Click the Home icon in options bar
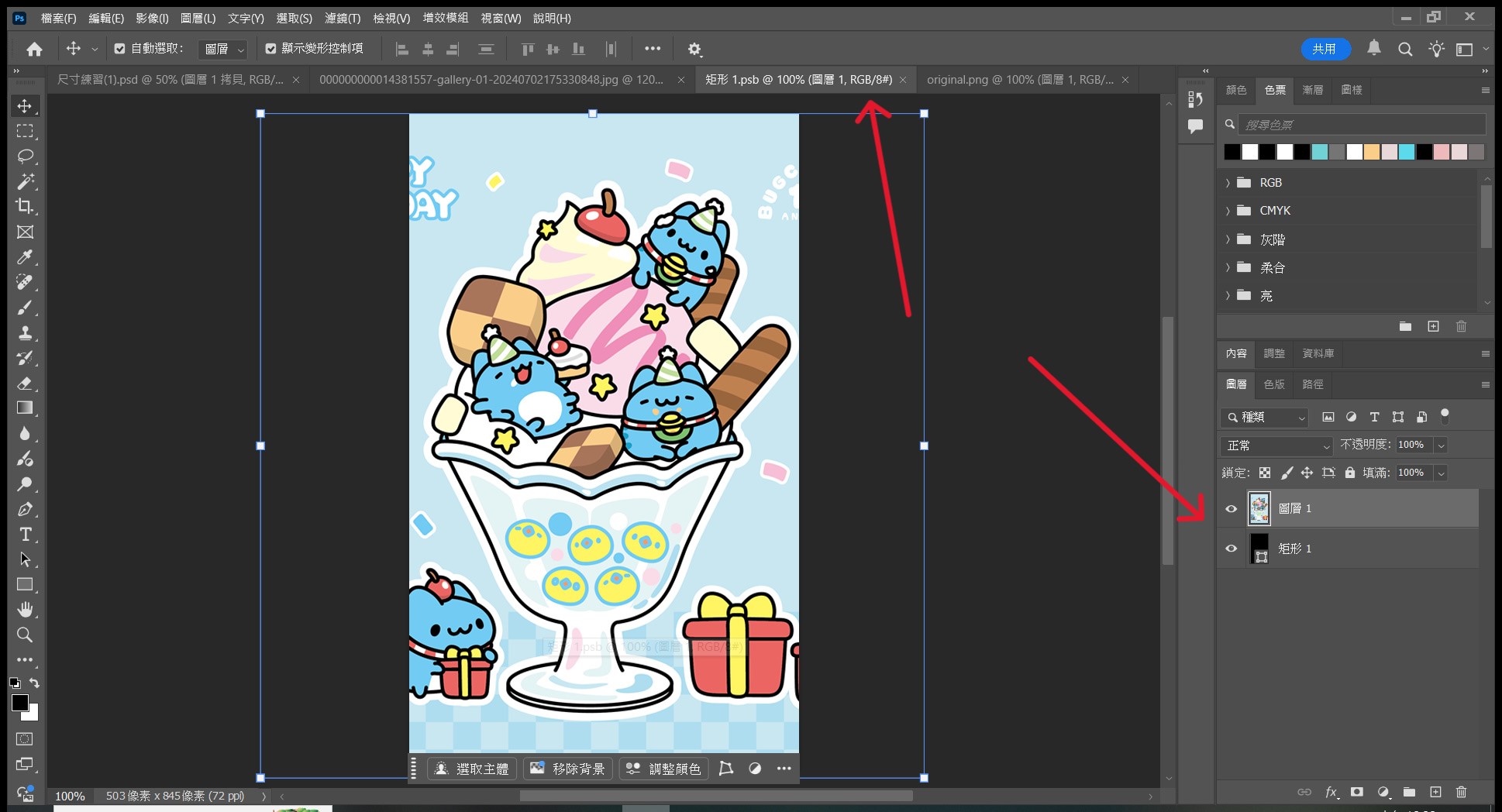This screenshot has width=1502, height=812. point(34,49)
